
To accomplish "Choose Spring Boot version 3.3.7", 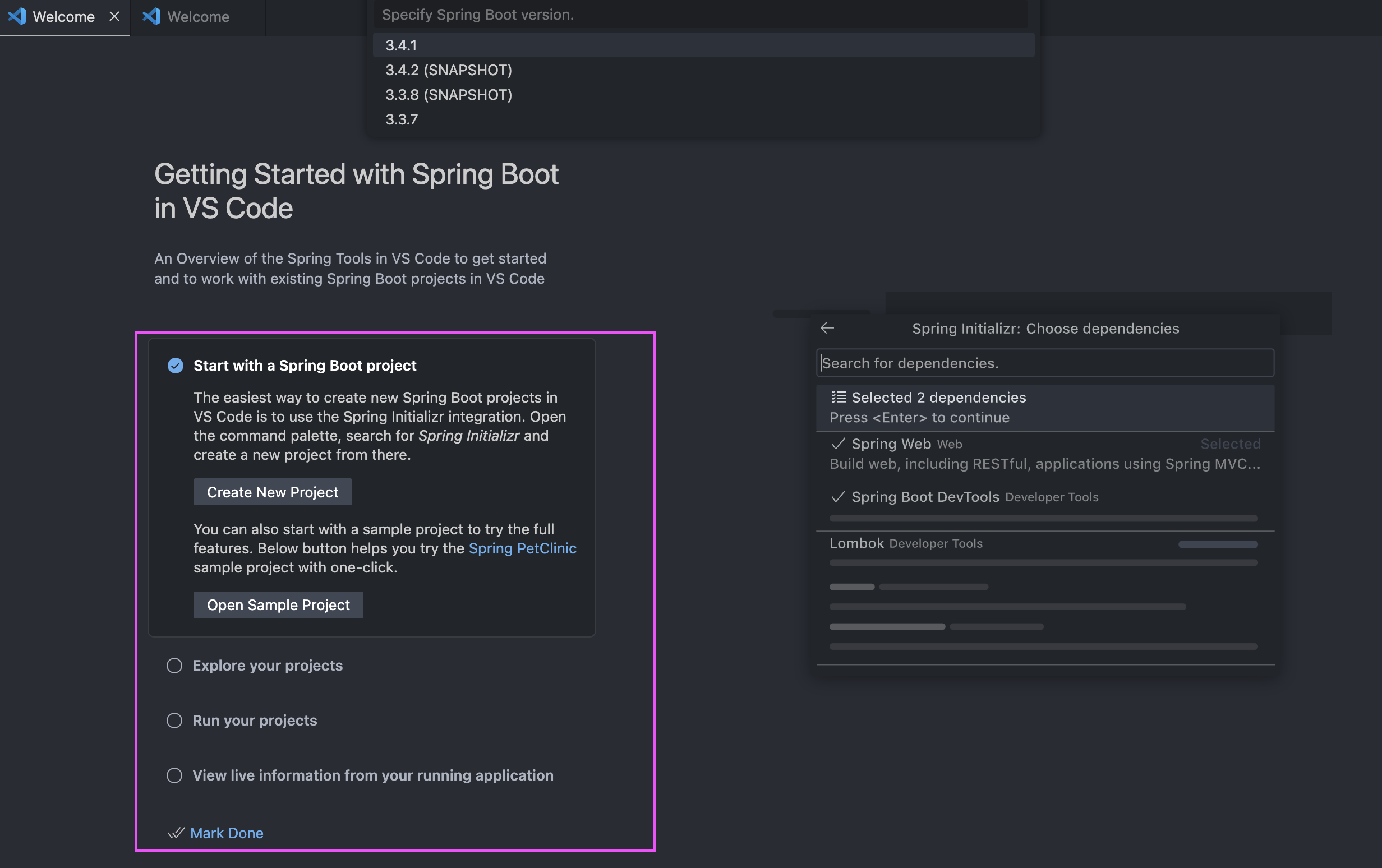I will tap(703, 119).
